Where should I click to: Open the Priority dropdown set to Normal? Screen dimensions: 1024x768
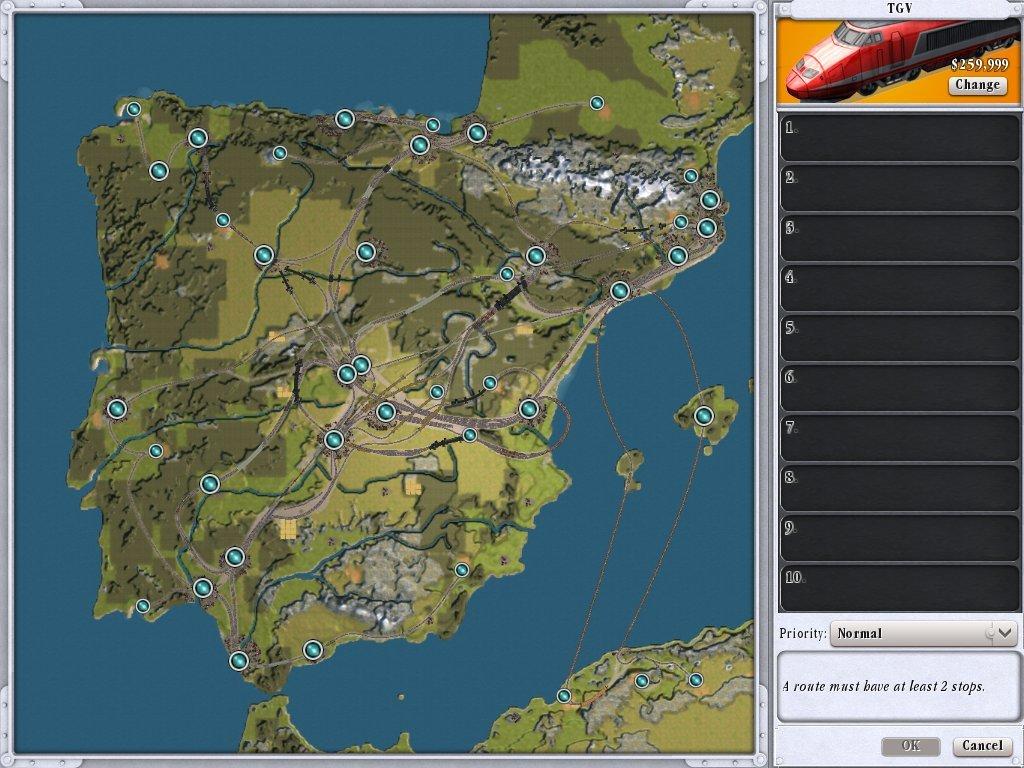click(923, 633)
